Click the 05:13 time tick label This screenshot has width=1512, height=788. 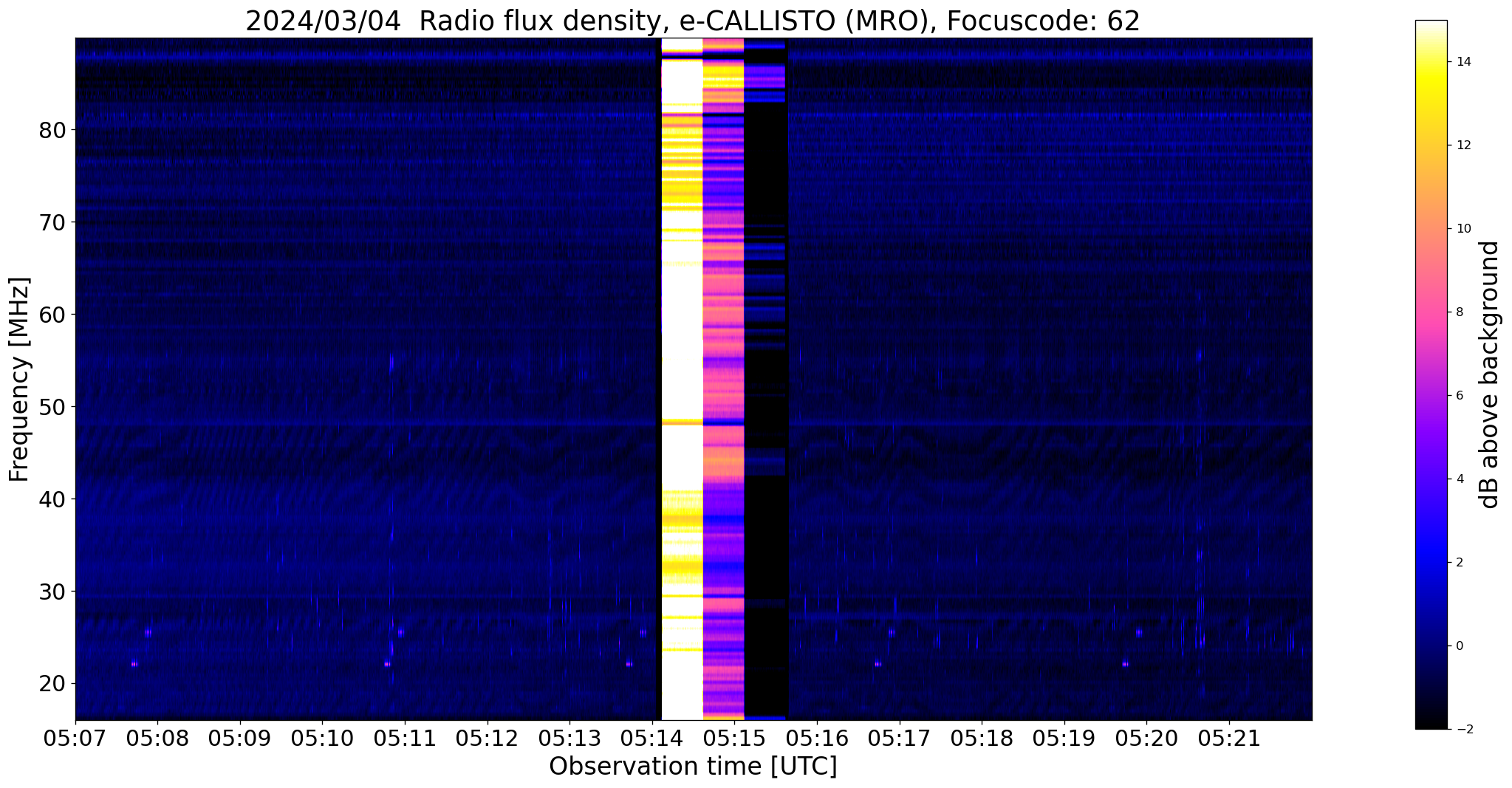pyautogui.click(x=569, y=739)
